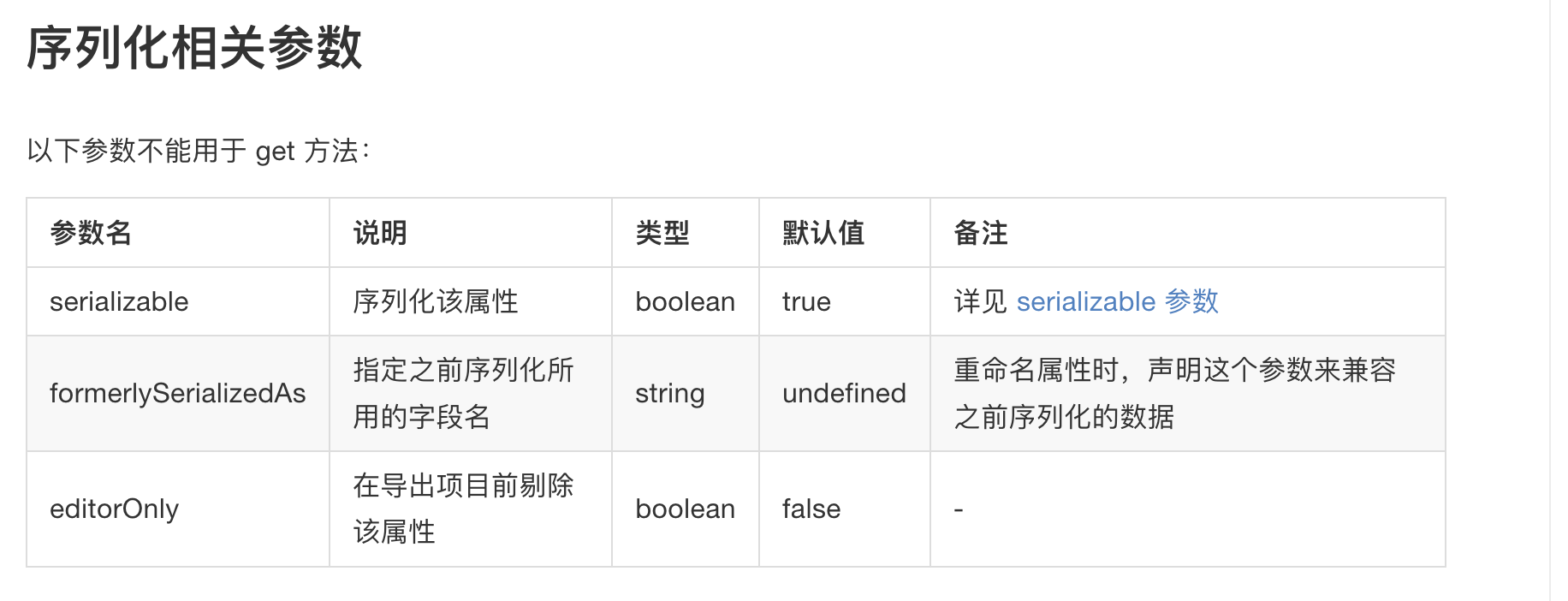Image resolution: width=1568 pixels, height=601 pixels.
Task: Click the "undefined" default value cell
Action: click(844, 393)
